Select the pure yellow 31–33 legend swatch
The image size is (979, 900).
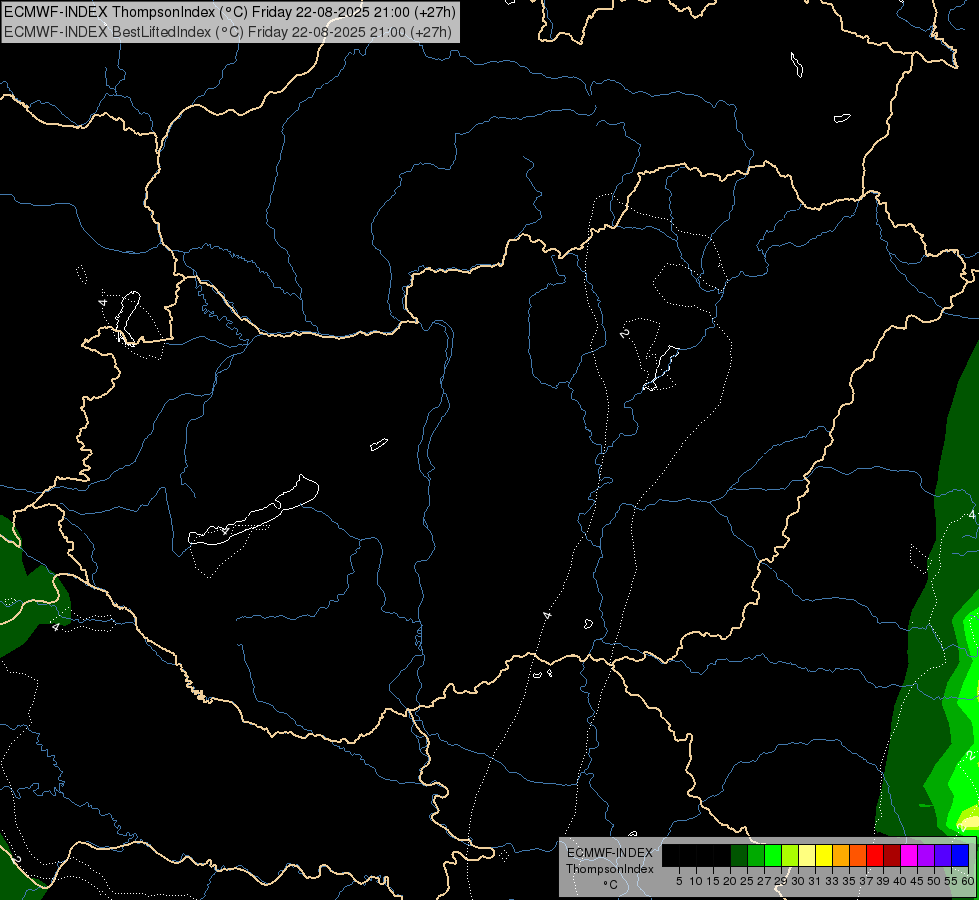point(824,855)
